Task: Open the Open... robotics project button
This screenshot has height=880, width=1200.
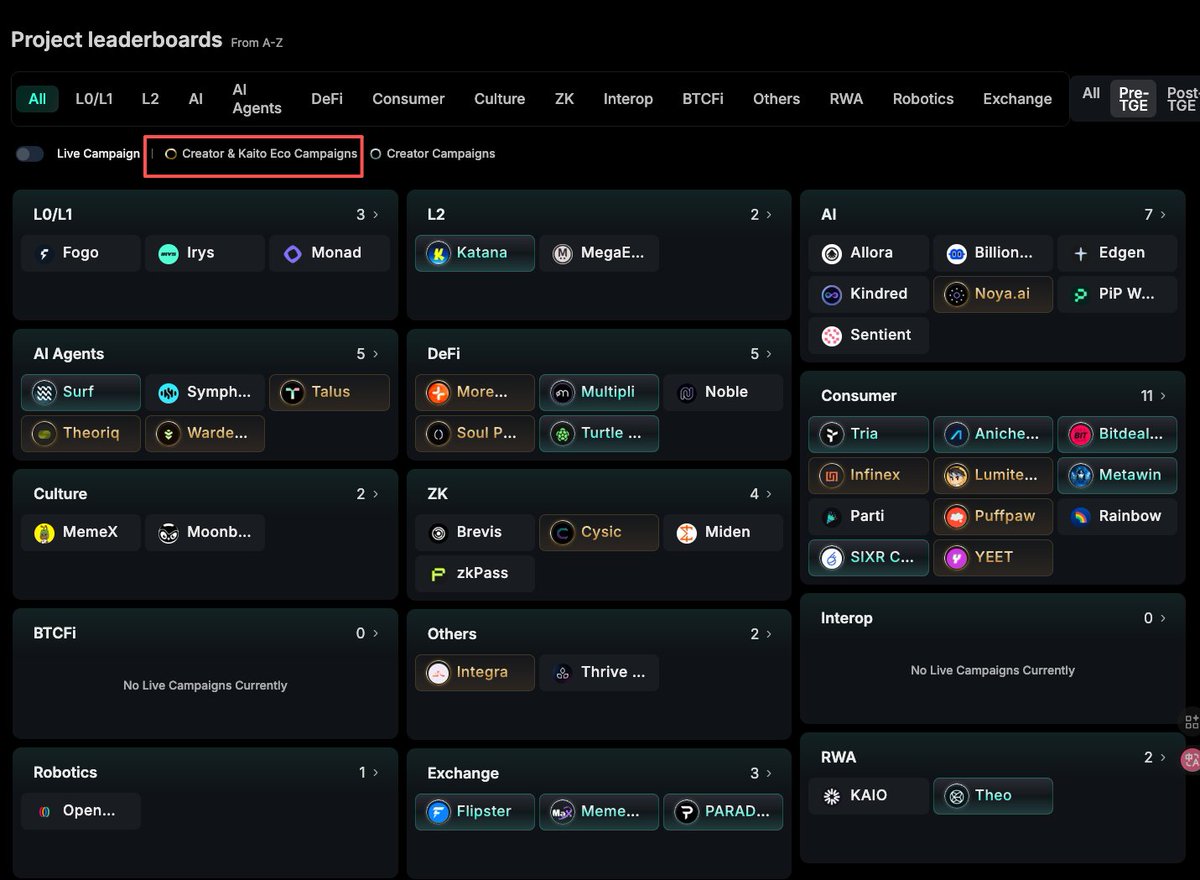Action: pos(81,811)
